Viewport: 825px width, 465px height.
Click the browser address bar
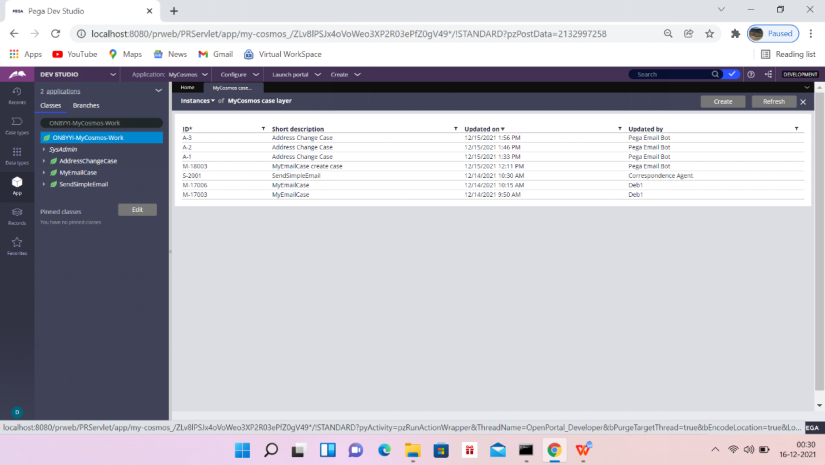tap(347, 34)
